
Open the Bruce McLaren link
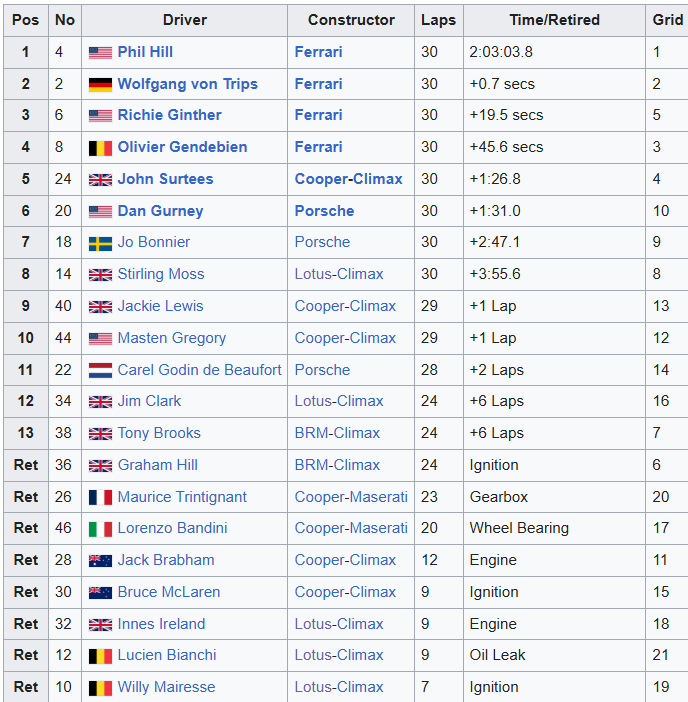(169, 592)
